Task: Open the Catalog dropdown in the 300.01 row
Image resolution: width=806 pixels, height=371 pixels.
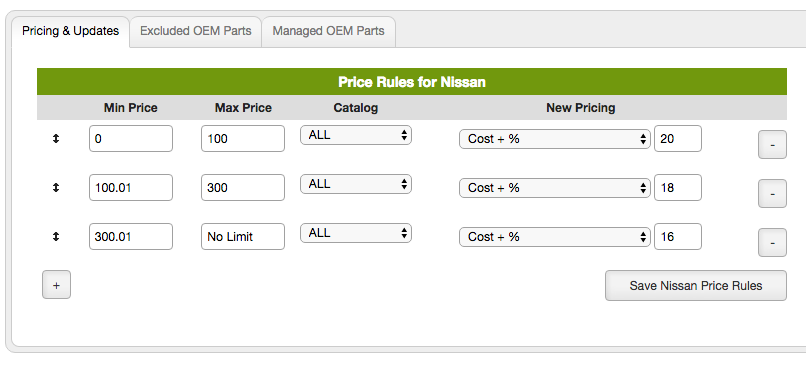Action: point(356,233)
